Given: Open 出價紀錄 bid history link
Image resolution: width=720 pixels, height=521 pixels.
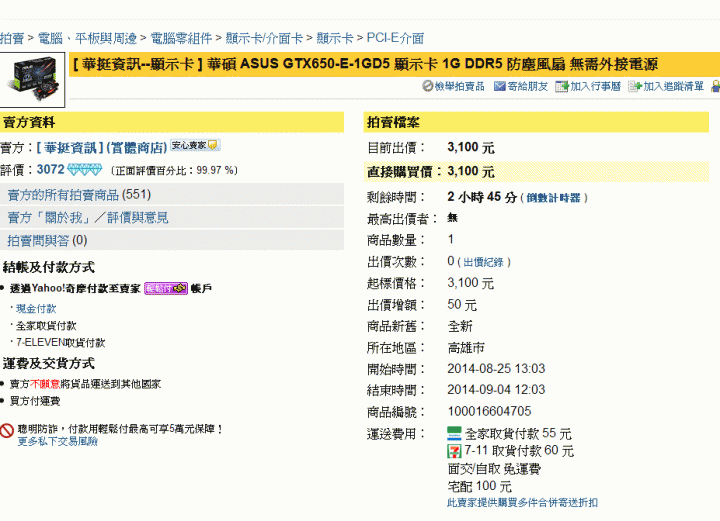Looking at the screenshot, I should click(484, 263).
